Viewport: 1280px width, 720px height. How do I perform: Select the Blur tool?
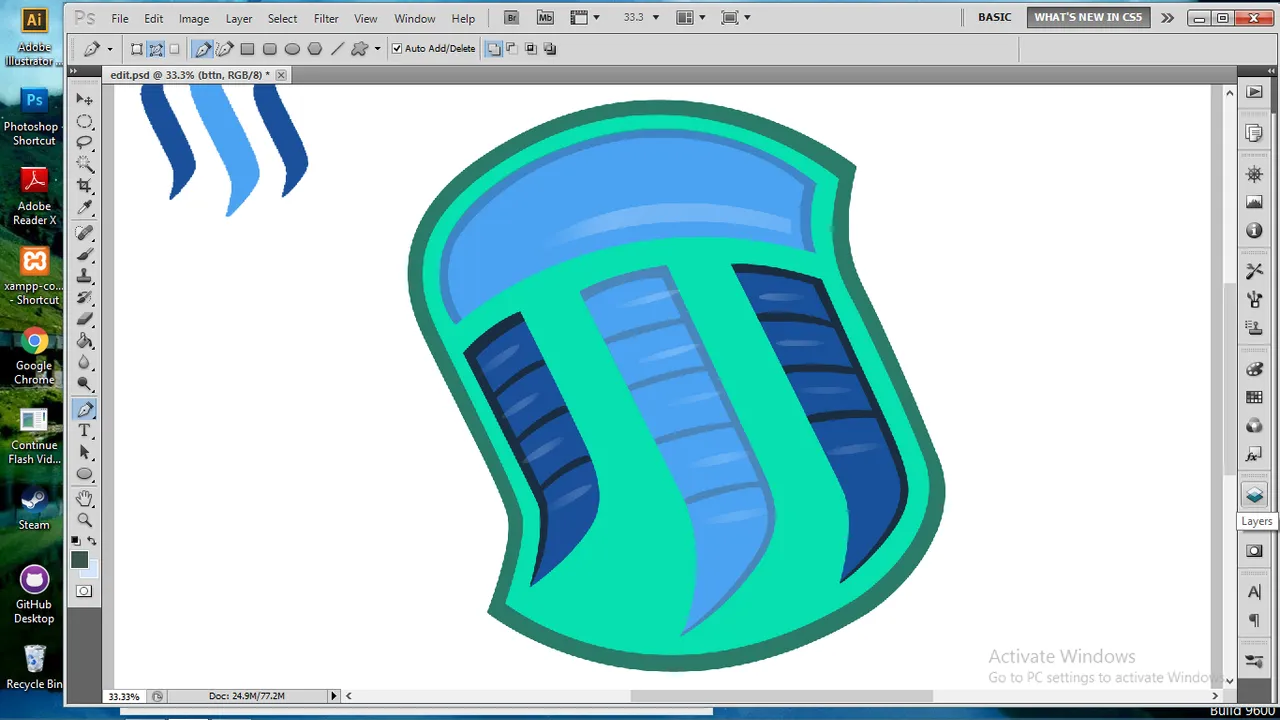pos(85,363)
